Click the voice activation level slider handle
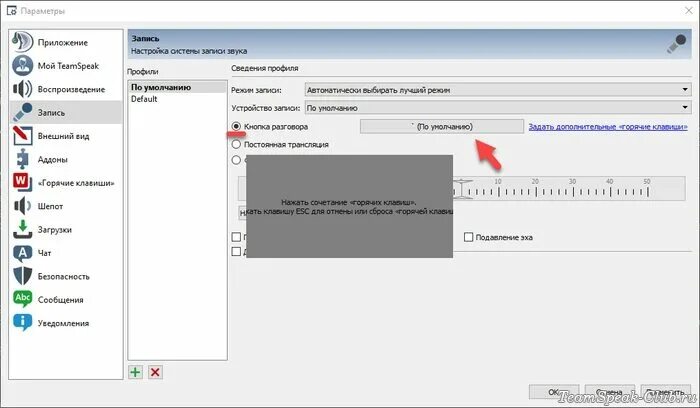The image size is (700, 408). (x=461, y=189)
